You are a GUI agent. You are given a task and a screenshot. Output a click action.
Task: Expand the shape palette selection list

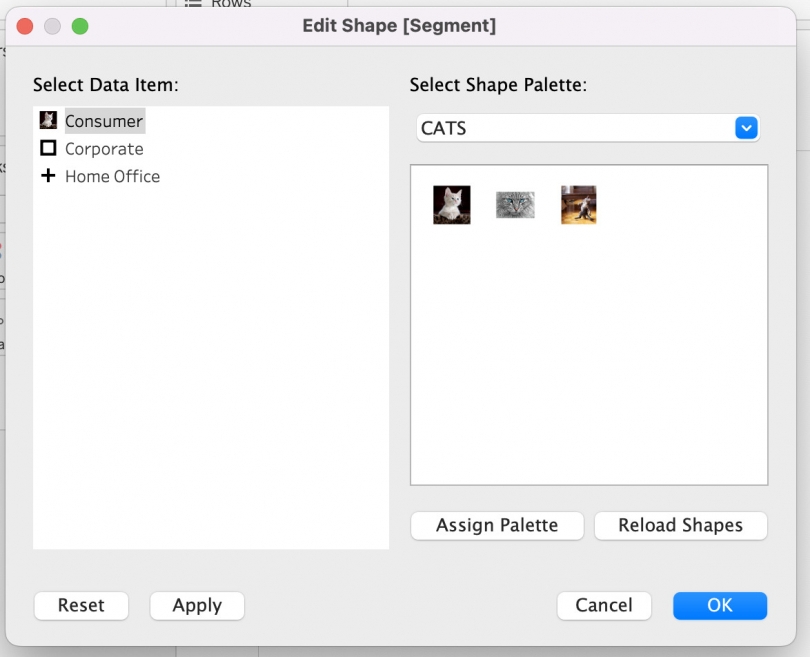[x=747, y=128]
